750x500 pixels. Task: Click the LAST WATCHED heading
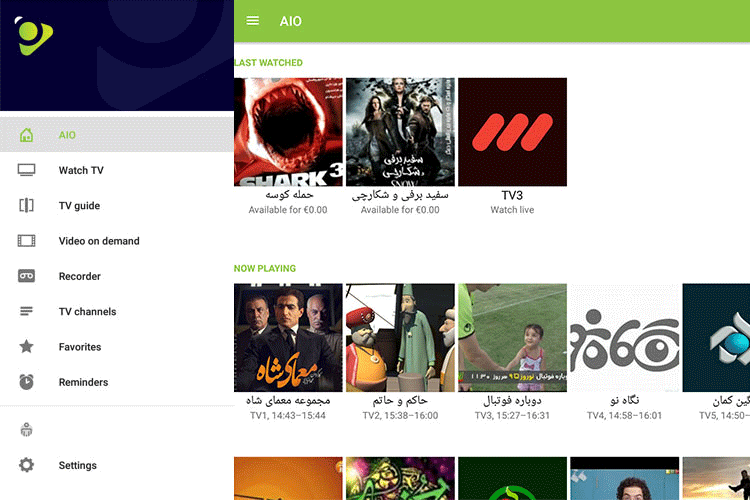268,63
